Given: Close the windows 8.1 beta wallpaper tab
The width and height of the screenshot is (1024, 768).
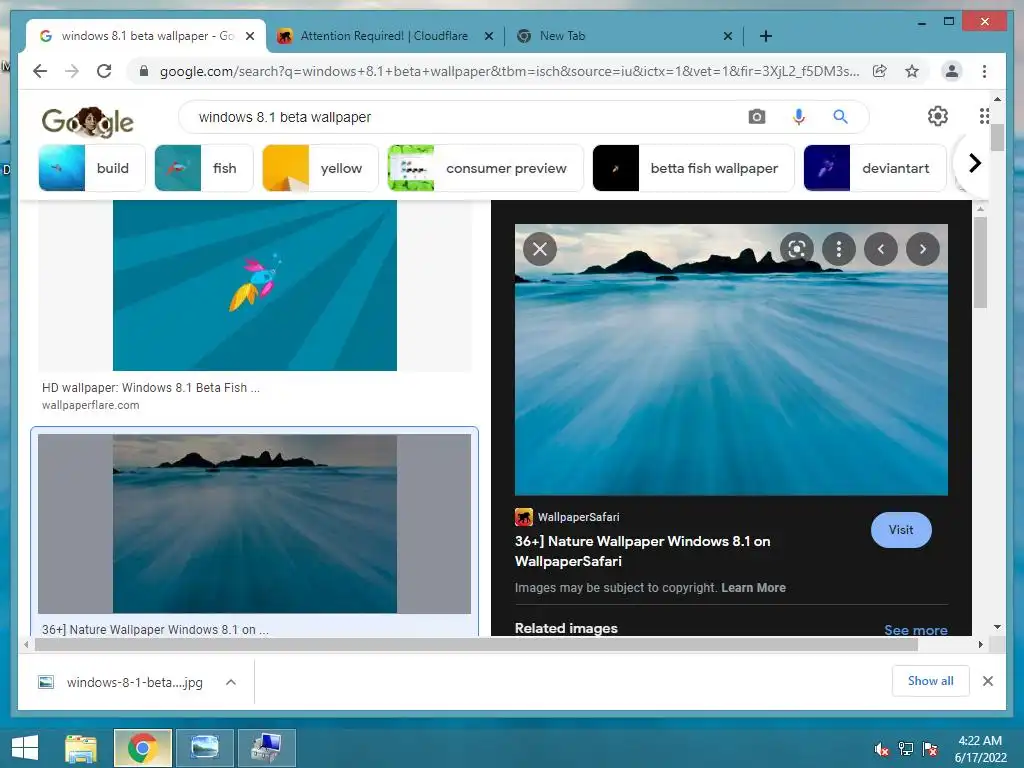Looking at the screenshot, I should 249,36.
